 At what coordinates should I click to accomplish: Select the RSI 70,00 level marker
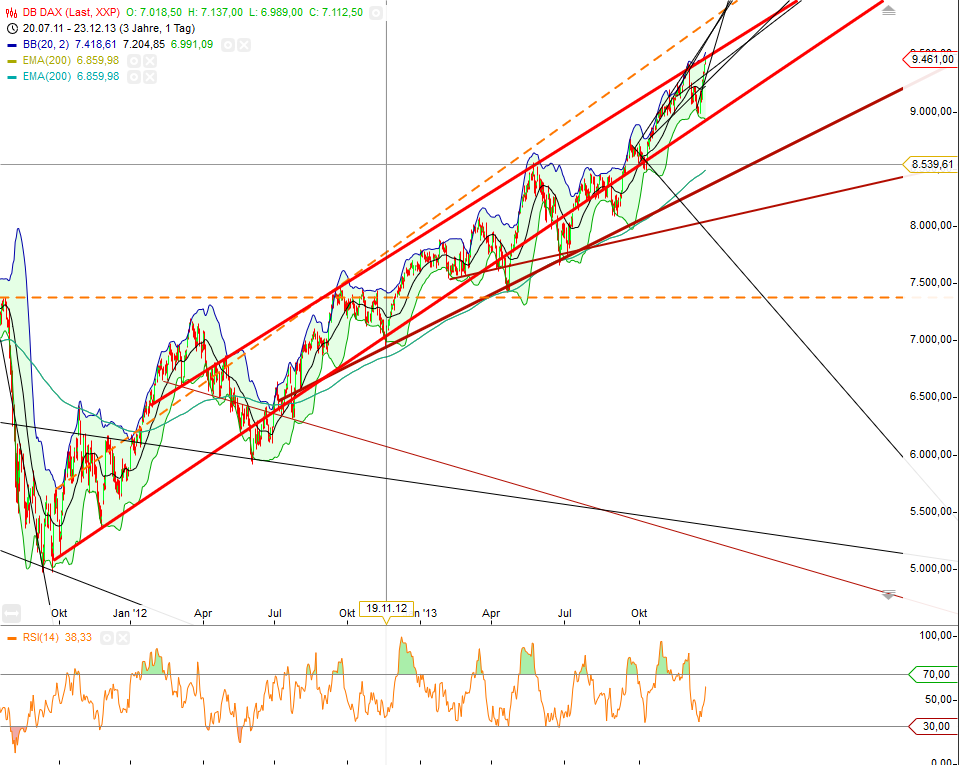[x=933, y=674]
